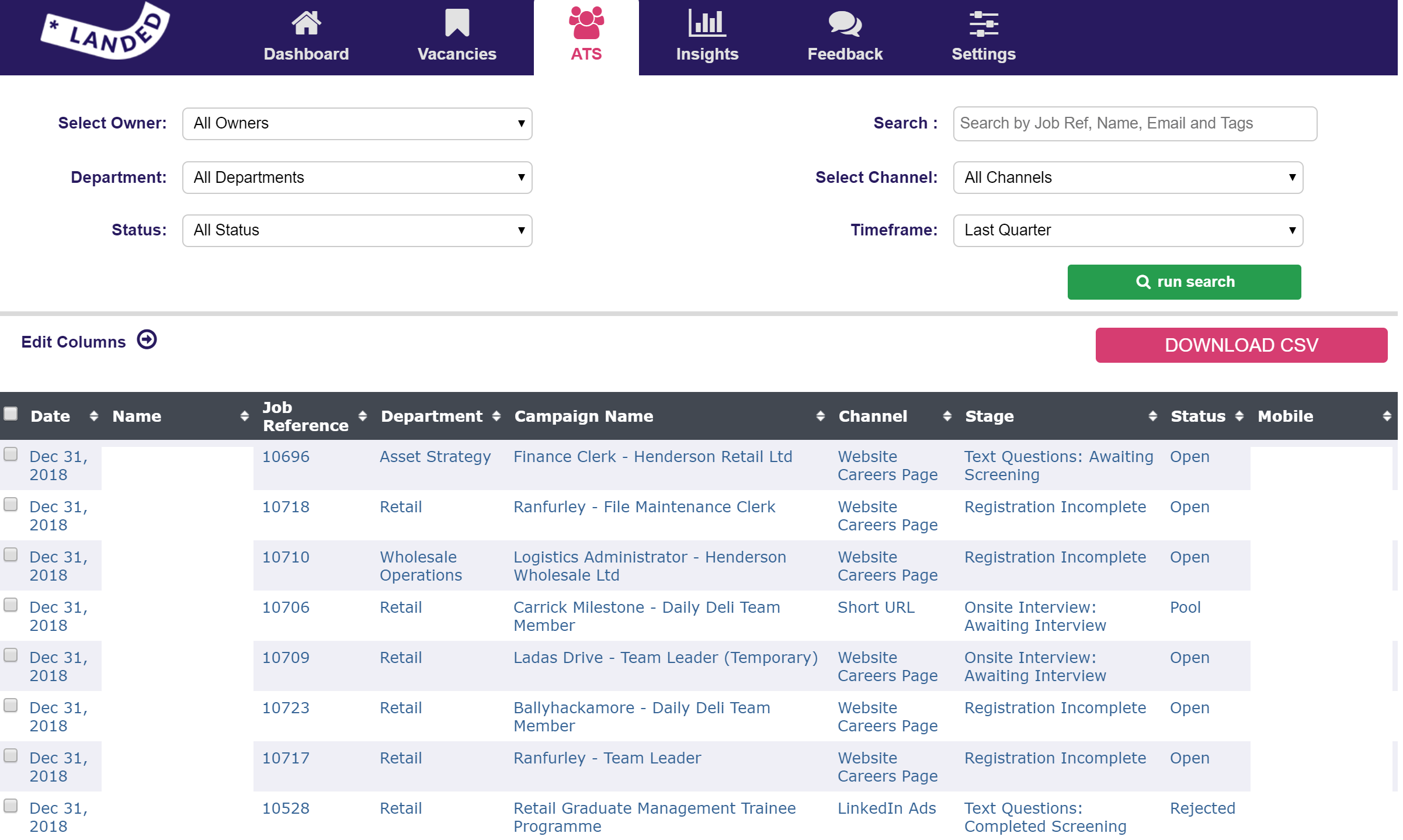
Task: Open the Select Channel dropdown
Action: (1128, 178)
